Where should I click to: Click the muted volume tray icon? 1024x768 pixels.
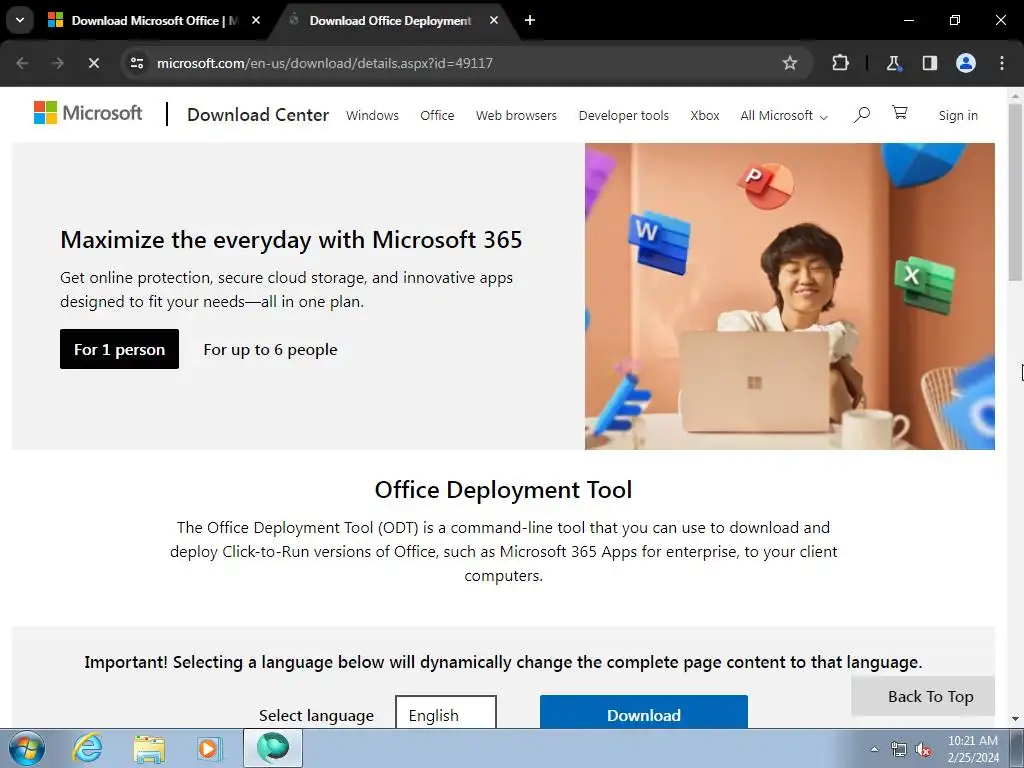[923, 750]
